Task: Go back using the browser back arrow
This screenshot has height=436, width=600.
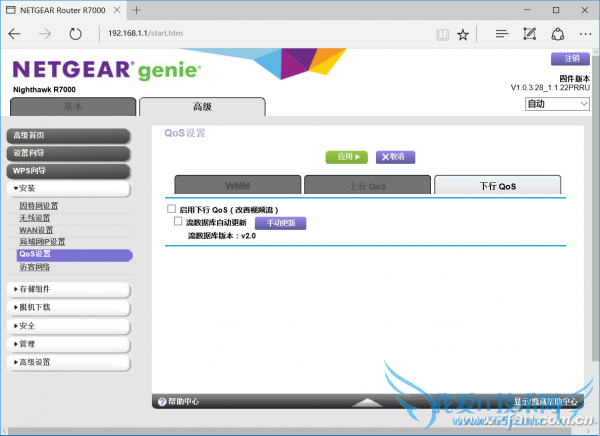Action: tap(14, 34)
